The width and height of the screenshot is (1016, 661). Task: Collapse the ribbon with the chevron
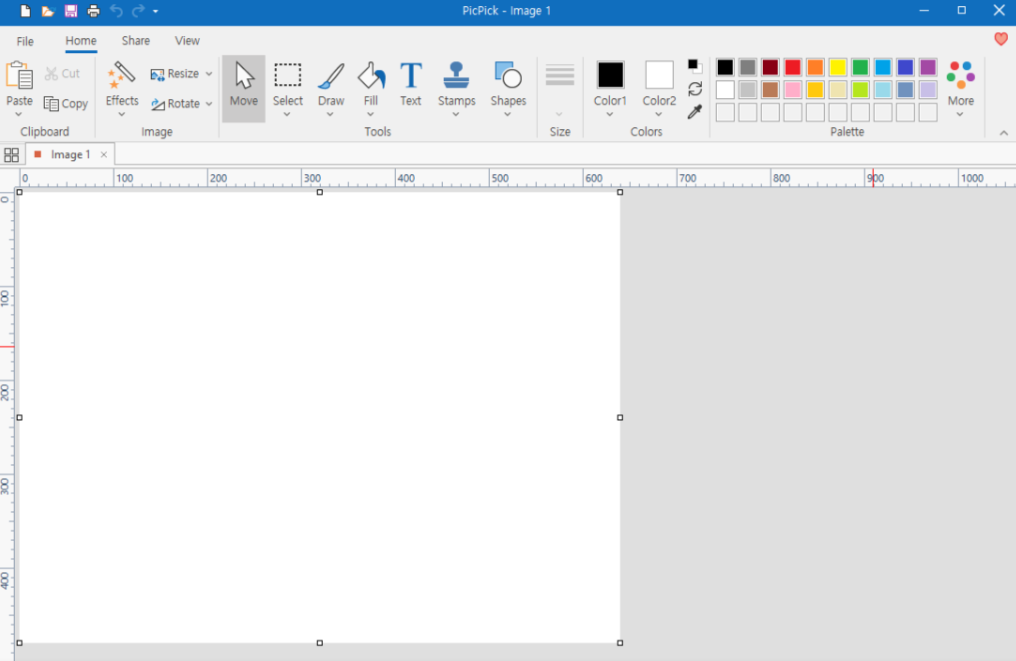pos(1004,133)
